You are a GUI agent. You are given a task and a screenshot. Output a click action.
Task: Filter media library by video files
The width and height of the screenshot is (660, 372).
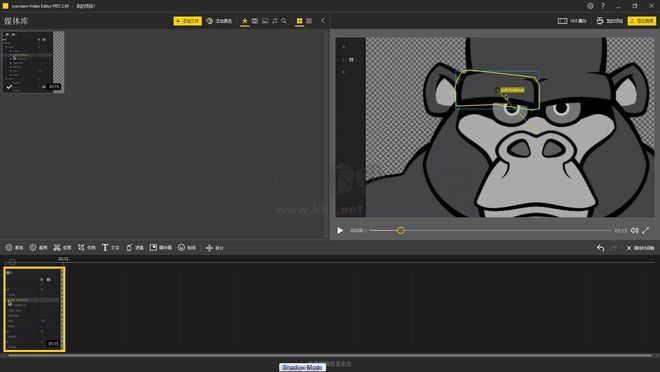point(255,21)
